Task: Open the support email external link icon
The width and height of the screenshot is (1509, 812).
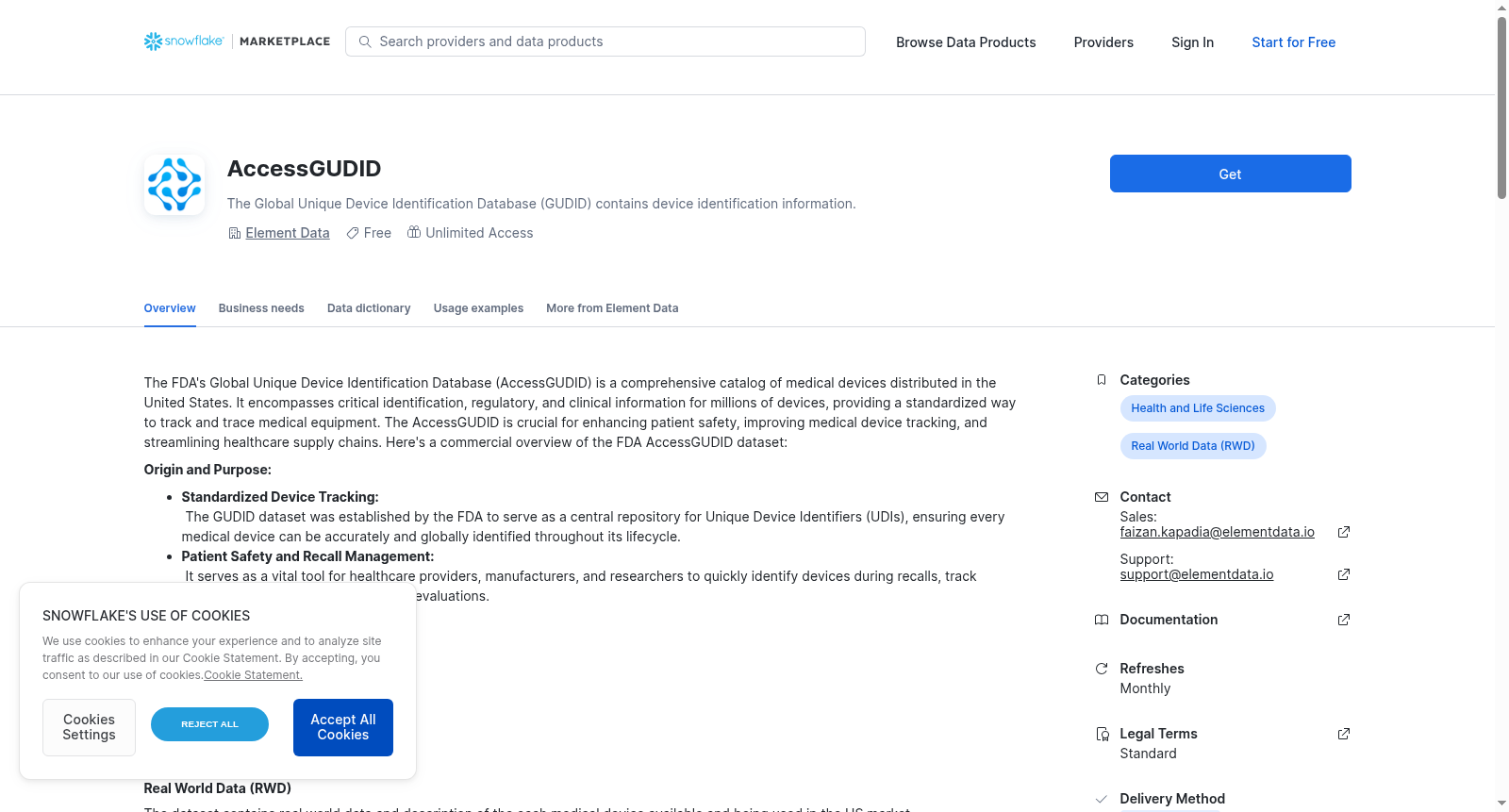Action: click(1344, 574)
